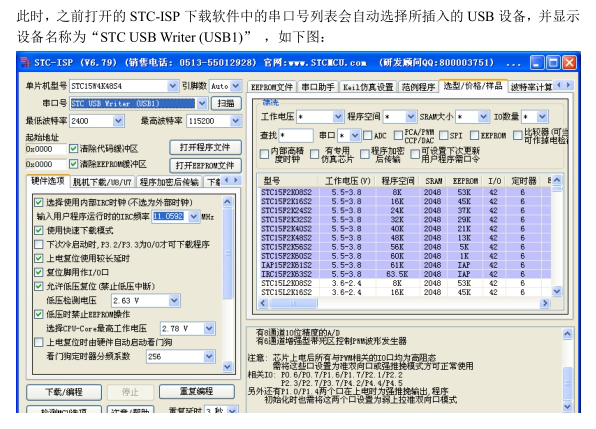Screen dimensions: 596x429
Task: Click right arrow of upper tab strip
Action: coord(568,85)
